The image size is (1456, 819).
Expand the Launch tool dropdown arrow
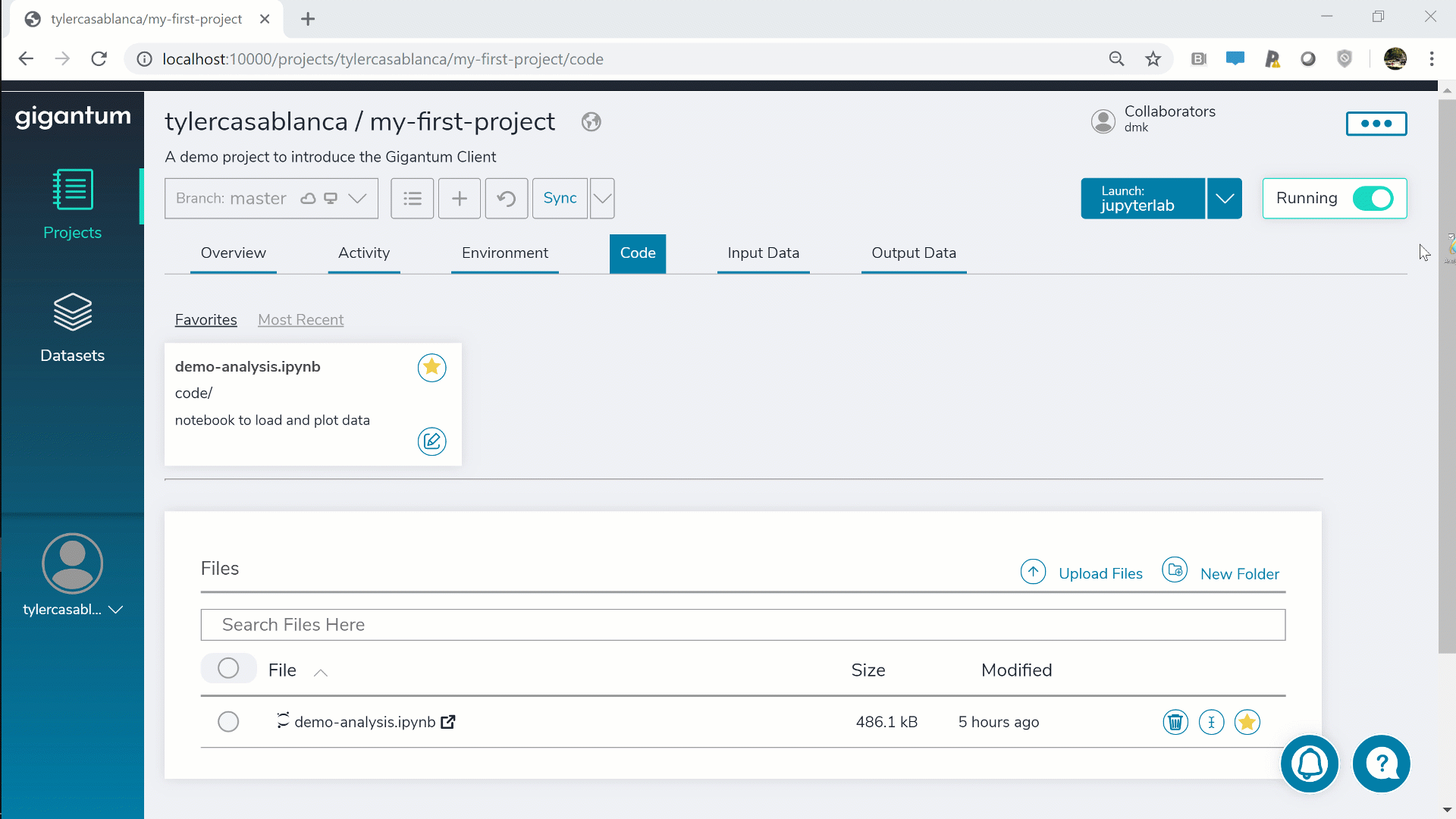pos(1225,199)
